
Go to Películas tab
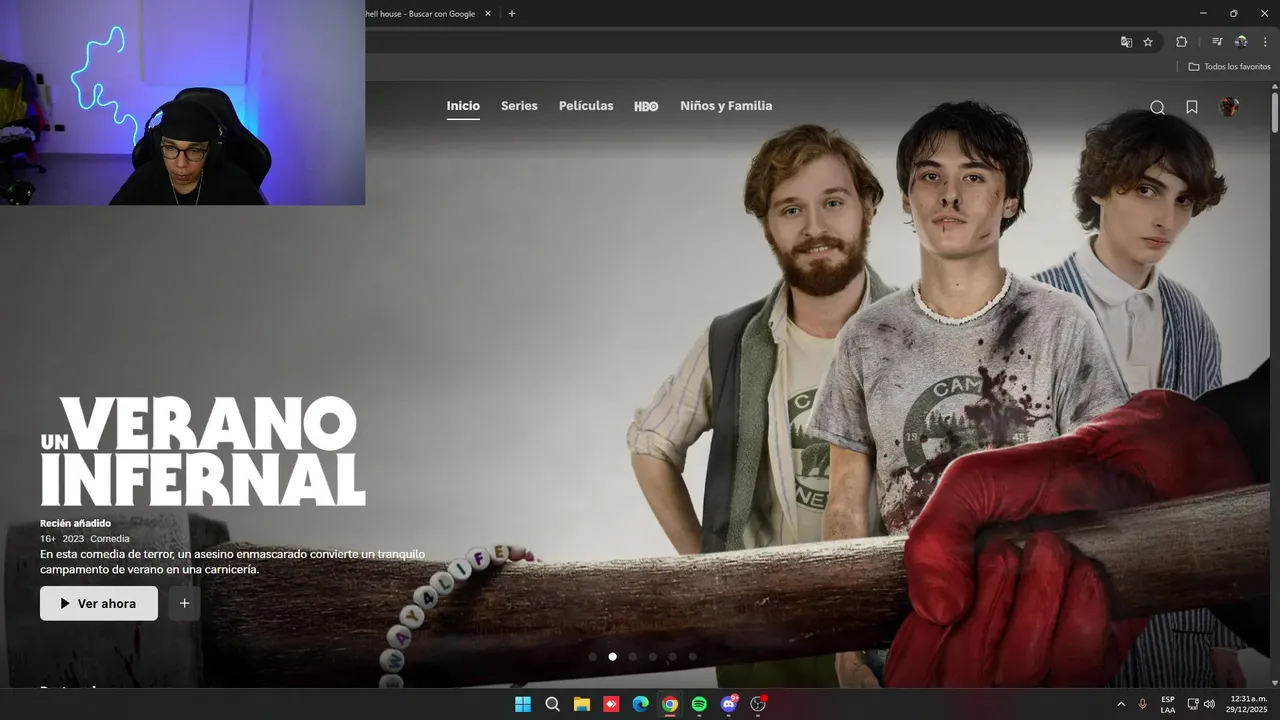586,106
